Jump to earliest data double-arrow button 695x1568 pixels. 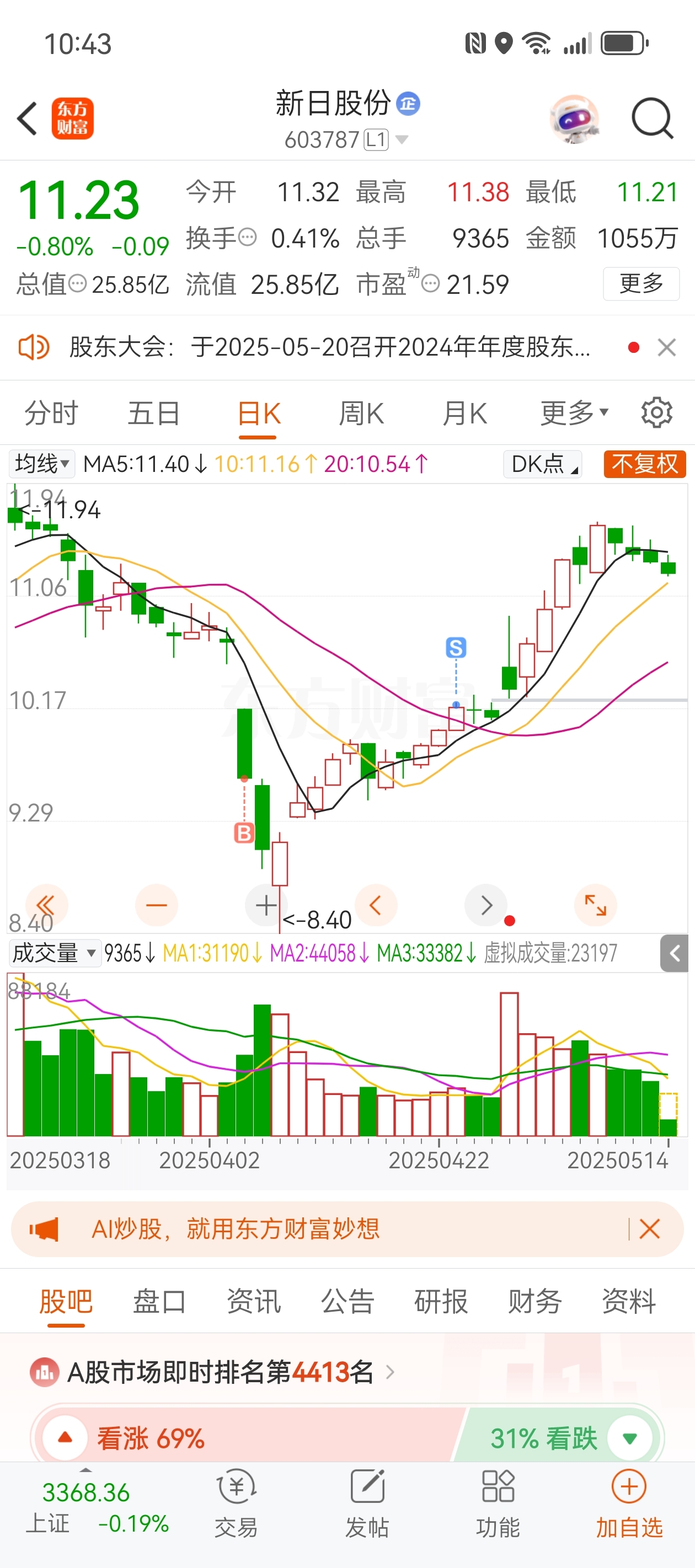click(47, 905)
